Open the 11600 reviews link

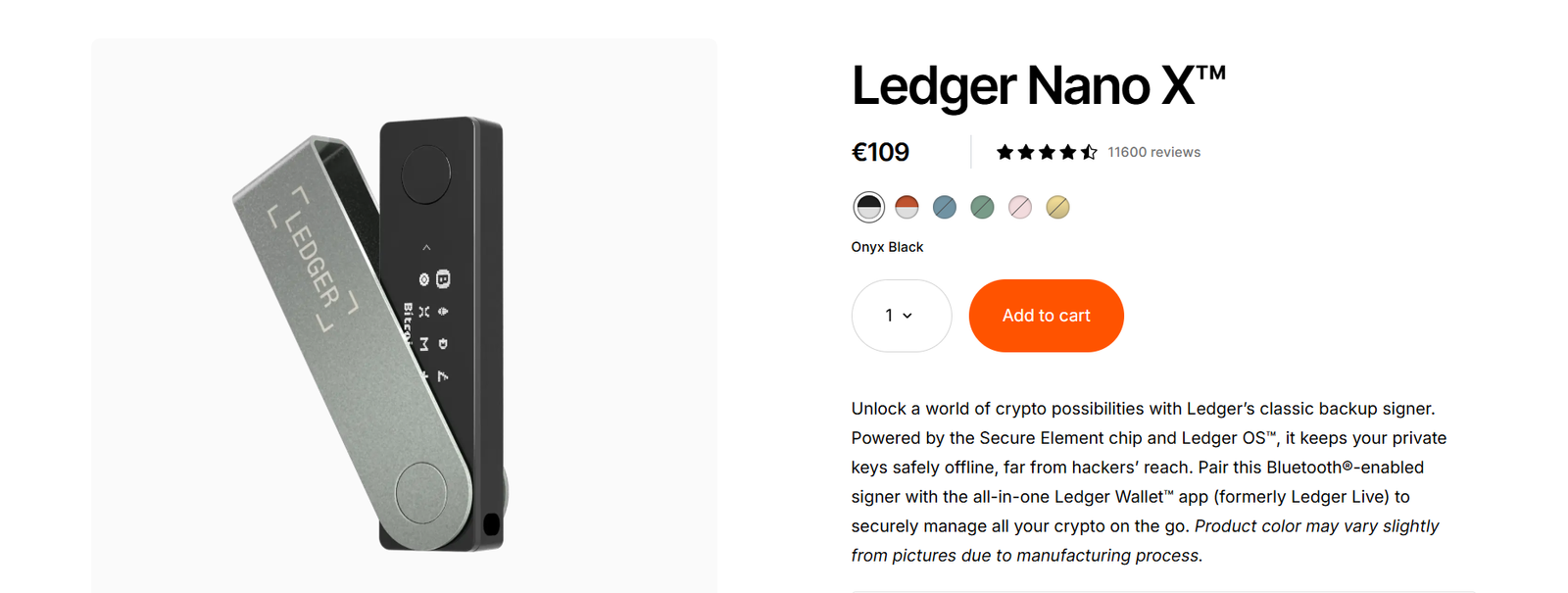(1153, 152)
